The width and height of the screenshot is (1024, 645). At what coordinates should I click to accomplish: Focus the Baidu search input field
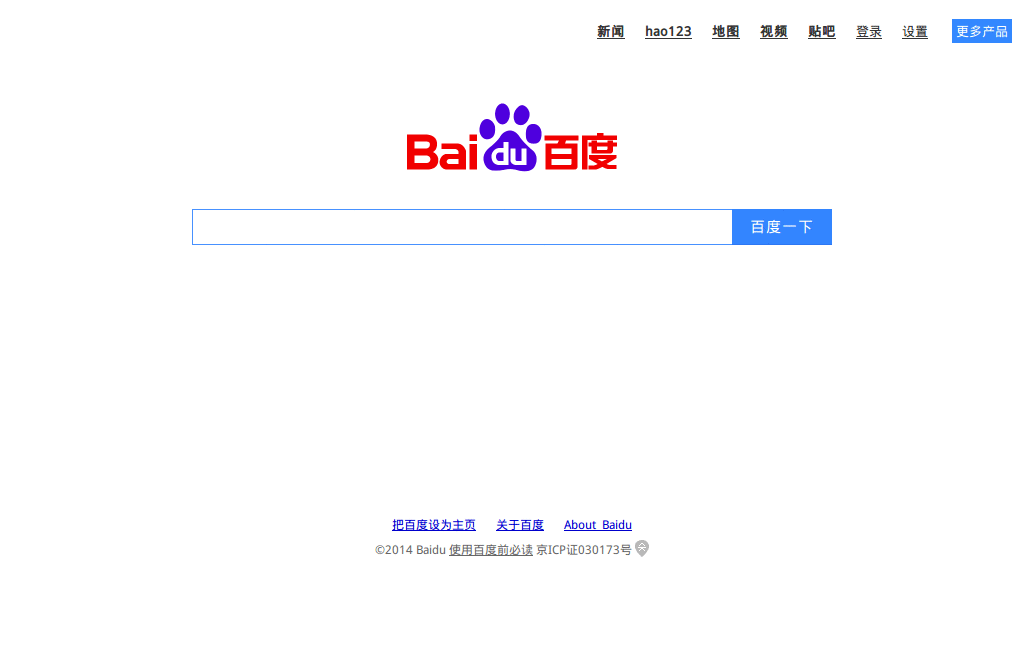coord(462,227)
